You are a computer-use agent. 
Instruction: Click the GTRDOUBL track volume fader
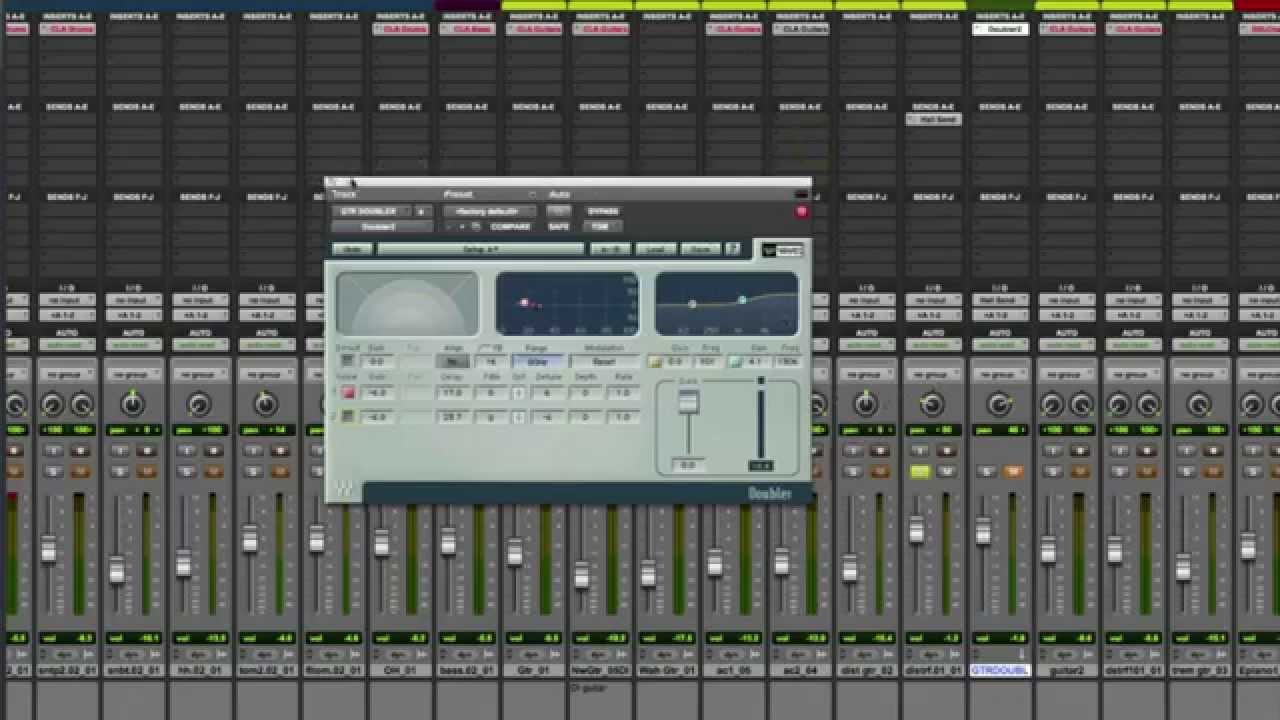pos(983,532)
